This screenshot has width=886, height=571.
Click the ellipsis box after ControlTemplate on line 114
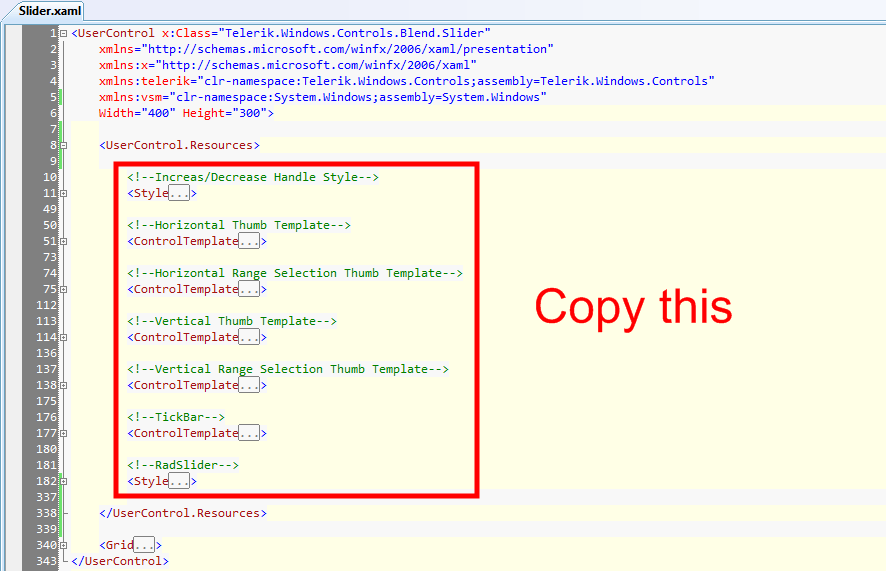[x=249, y=337]
